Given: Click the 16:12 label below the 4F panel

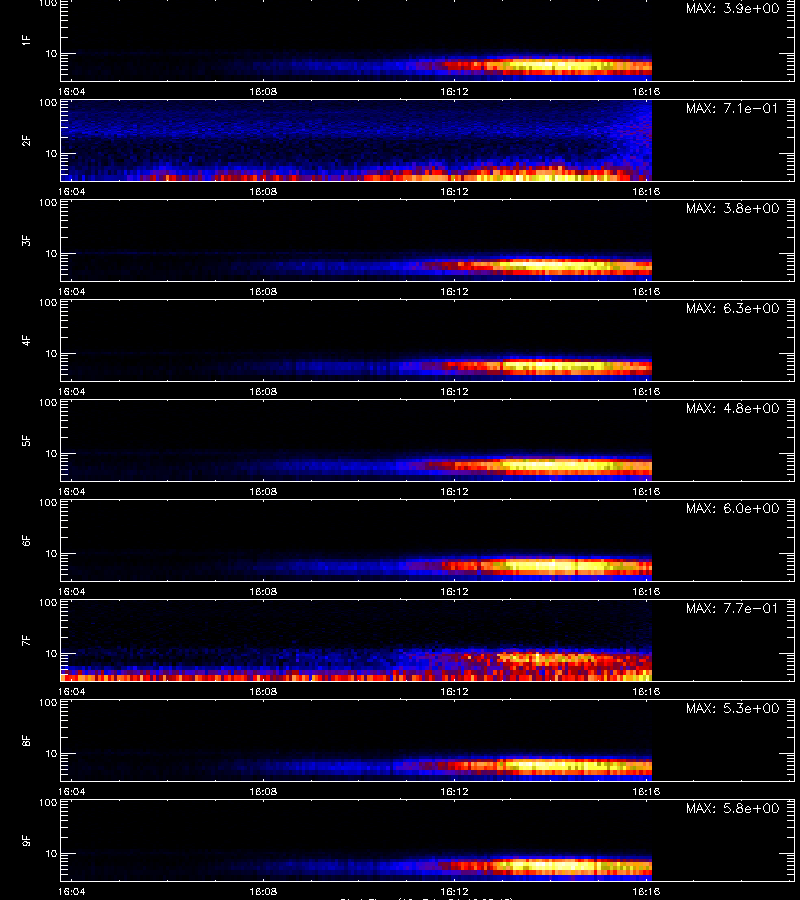Looking at the screenshot, I should pos(455,391).
